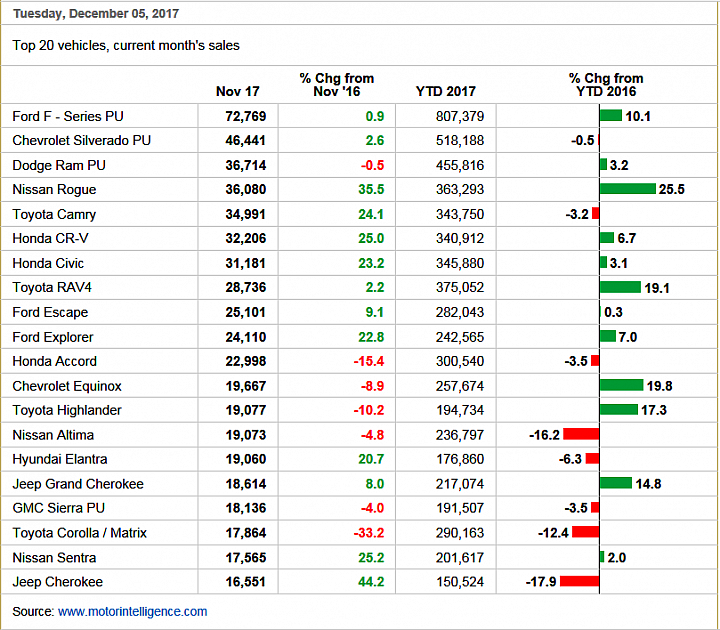
Task: Select the 'Honda Accord' row label
Action: pyautogui.click(x=55, y=361)
